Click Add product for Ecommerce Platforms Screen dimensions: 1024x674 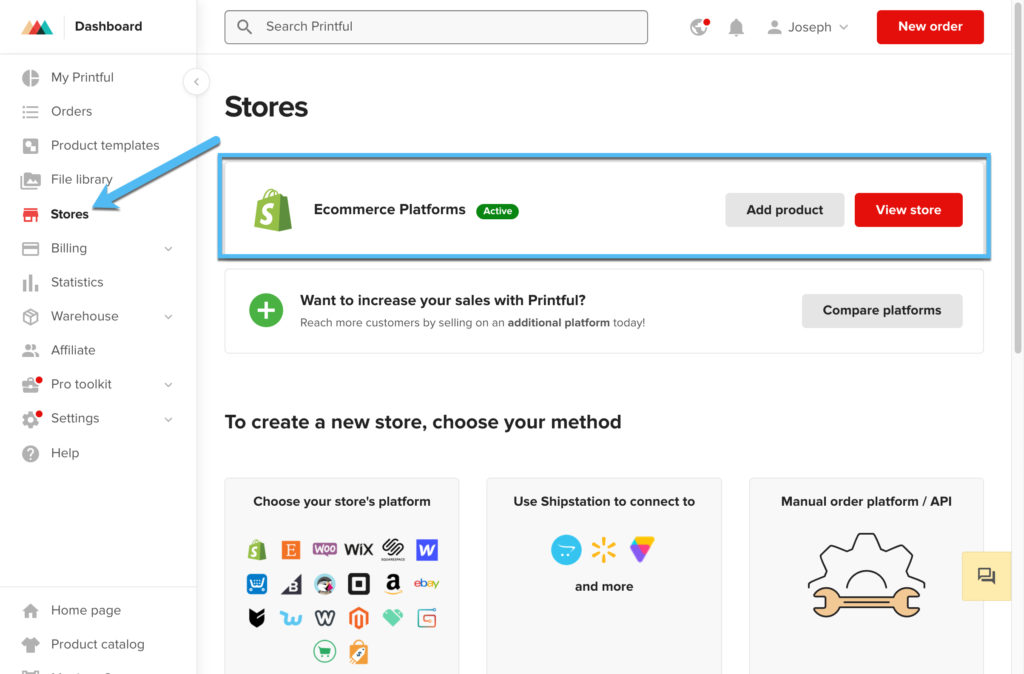[785, 210]
